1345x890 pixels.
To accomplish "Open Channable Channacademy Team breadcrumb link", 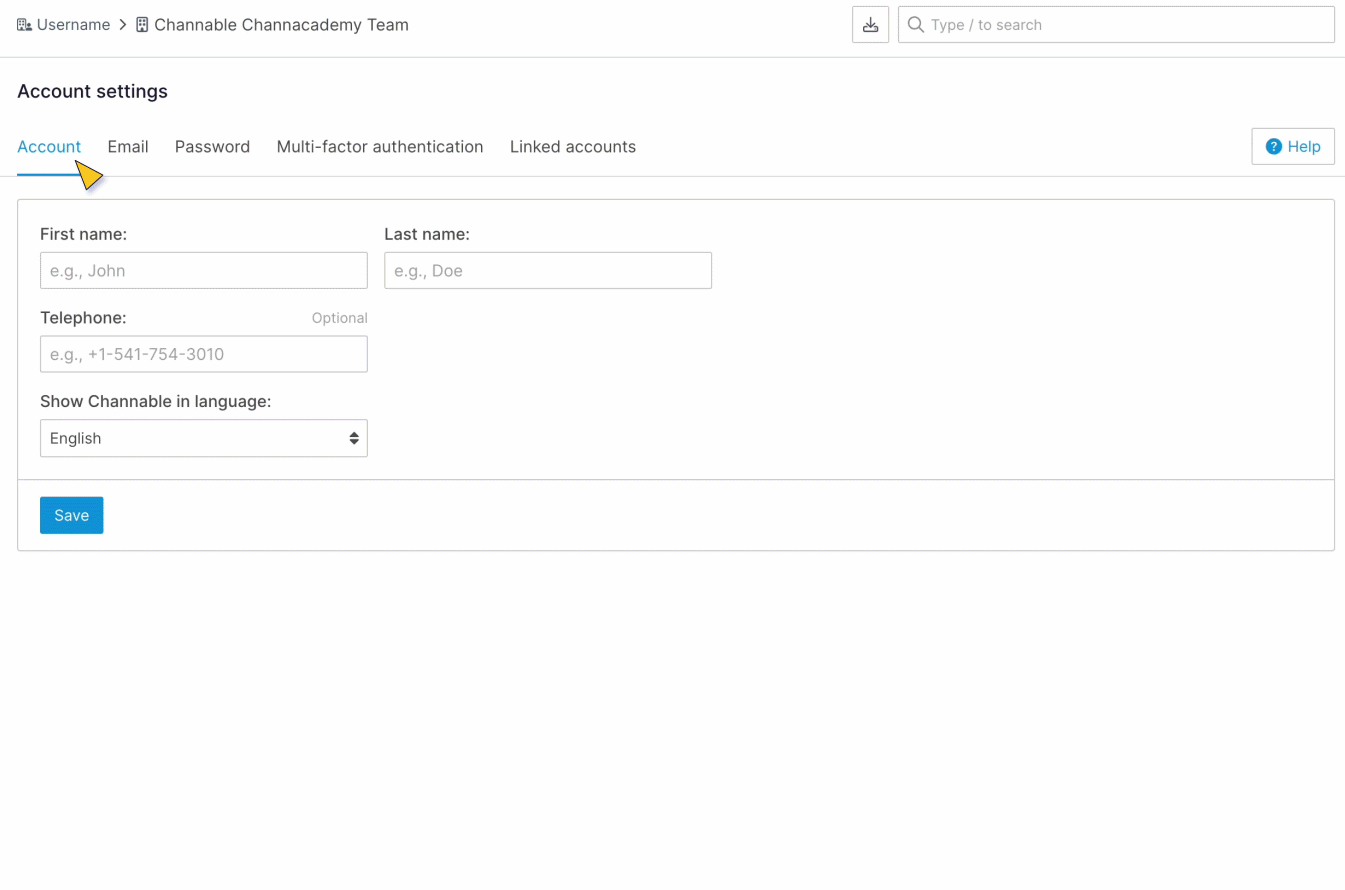I will point(281,25).
